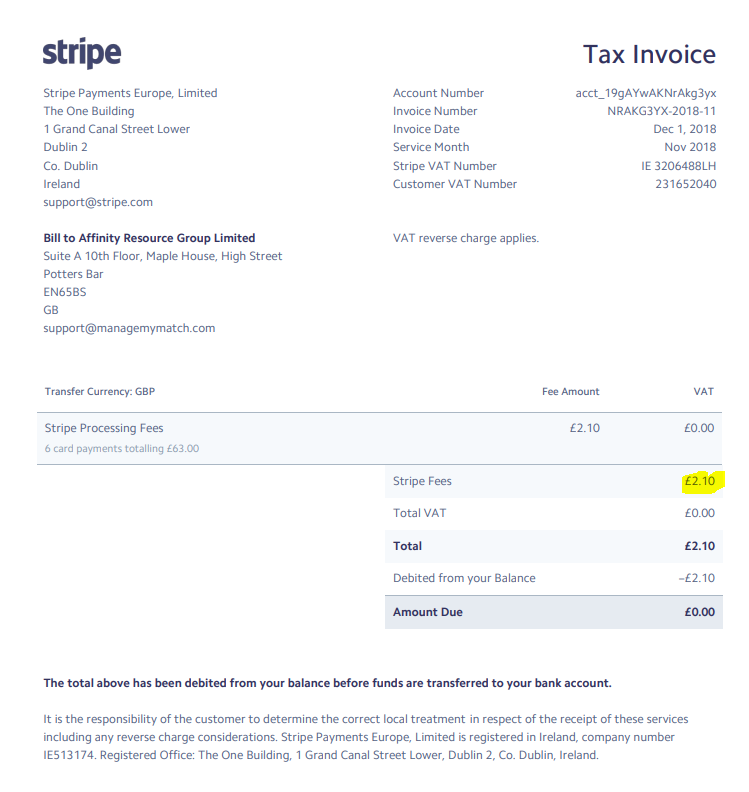Select invoice number NRAKG3YX-2018-11

(x=662, y=111)
